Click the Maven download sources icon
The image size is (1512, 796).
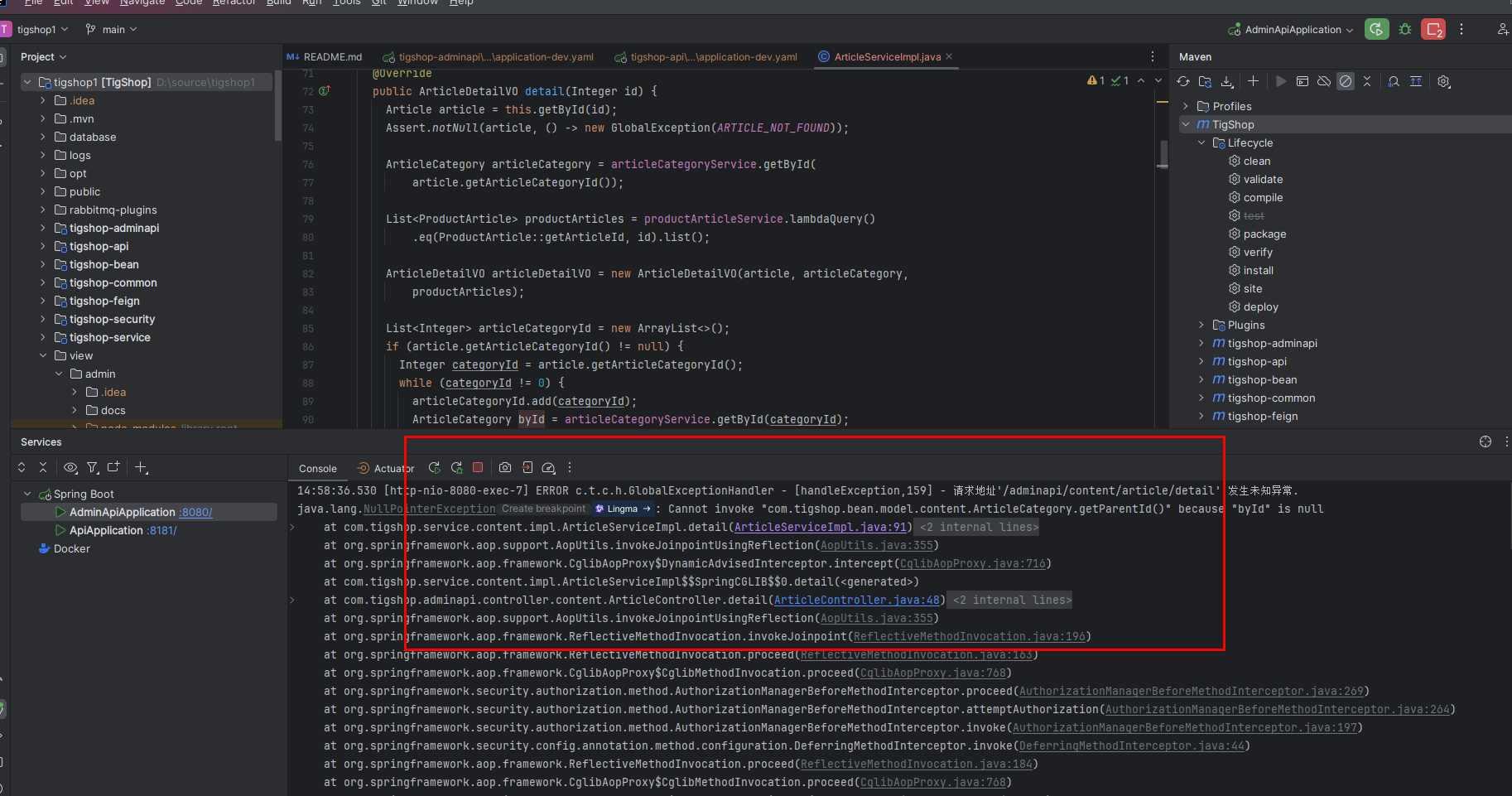point(1227,81)
